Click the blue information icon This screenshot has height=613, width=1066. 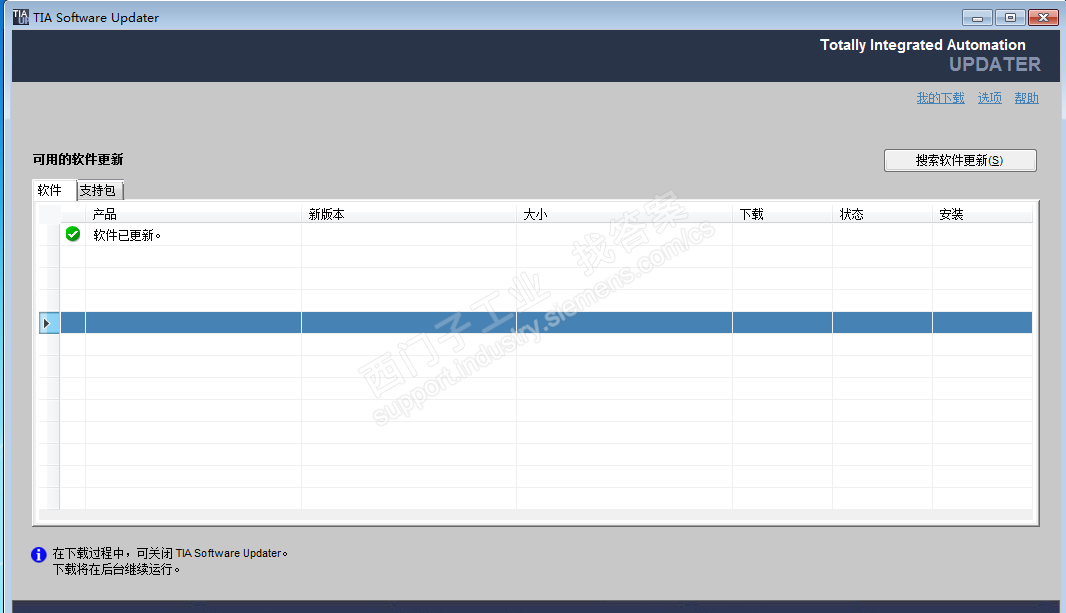click(x=39, y=555)
